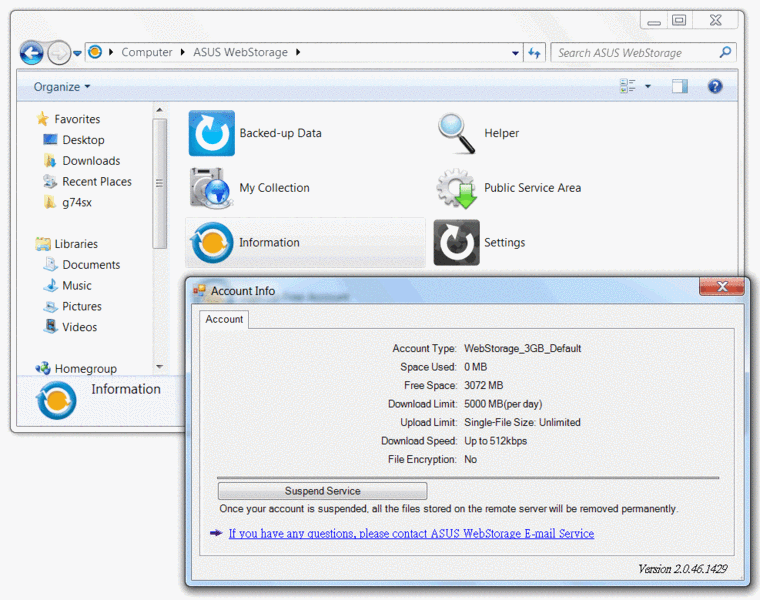Open the My Collection drive icon
760x600 pixels.
click(211, 188)
